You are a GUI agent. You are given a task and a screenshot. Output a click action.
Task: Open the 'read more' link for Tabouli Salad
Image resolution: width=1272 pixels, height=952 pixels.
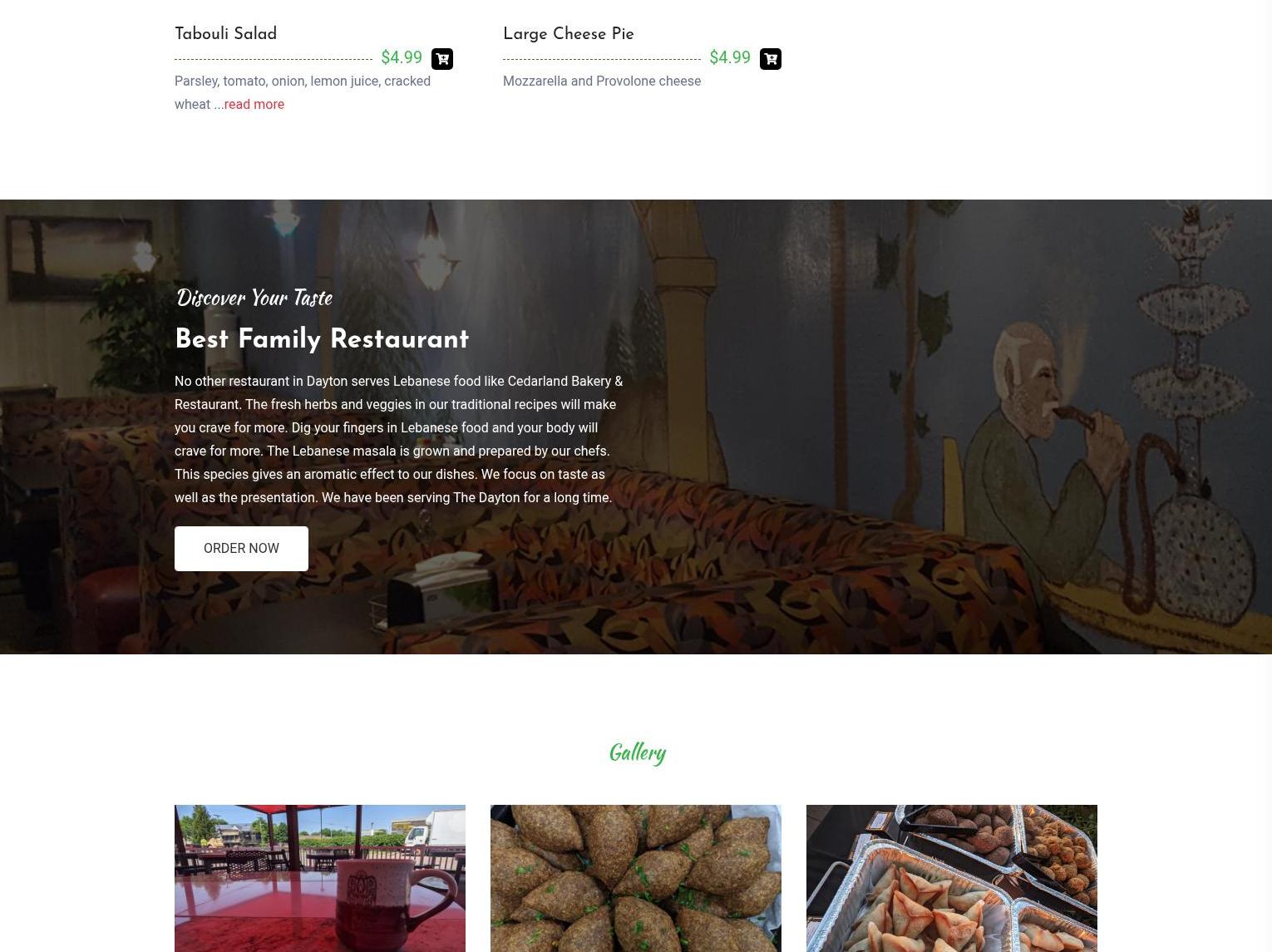(254, 104)
